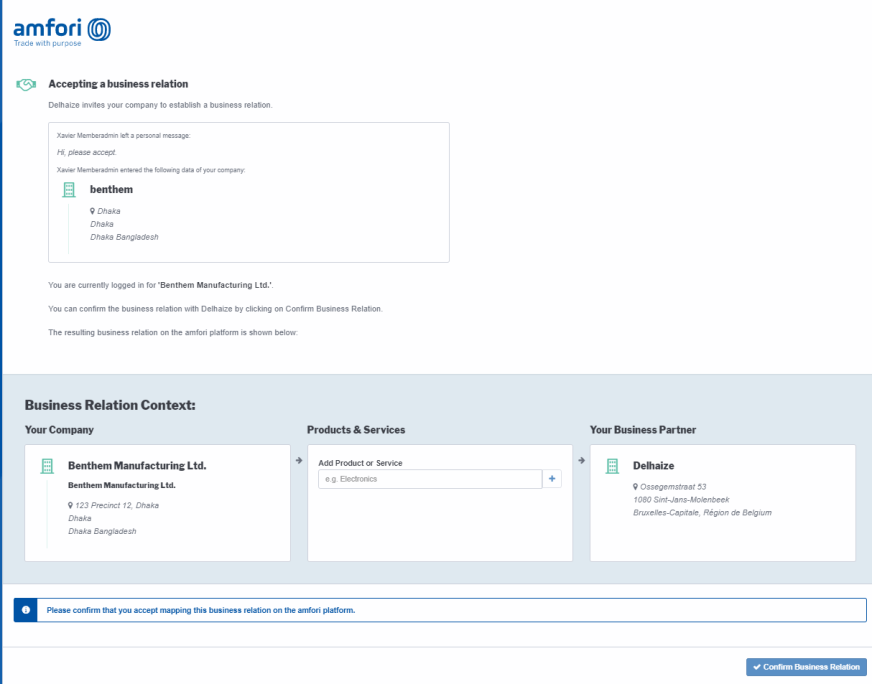Focus the Add Product or Service field
The height and width of the screenshot is (684, 872).
coord(430,479)
